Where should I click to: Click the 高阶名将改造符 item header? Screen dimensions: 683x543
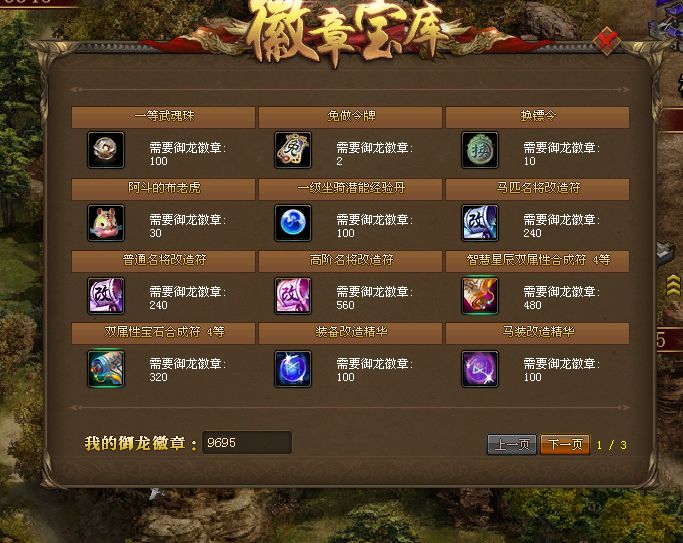tap(350, 261)
